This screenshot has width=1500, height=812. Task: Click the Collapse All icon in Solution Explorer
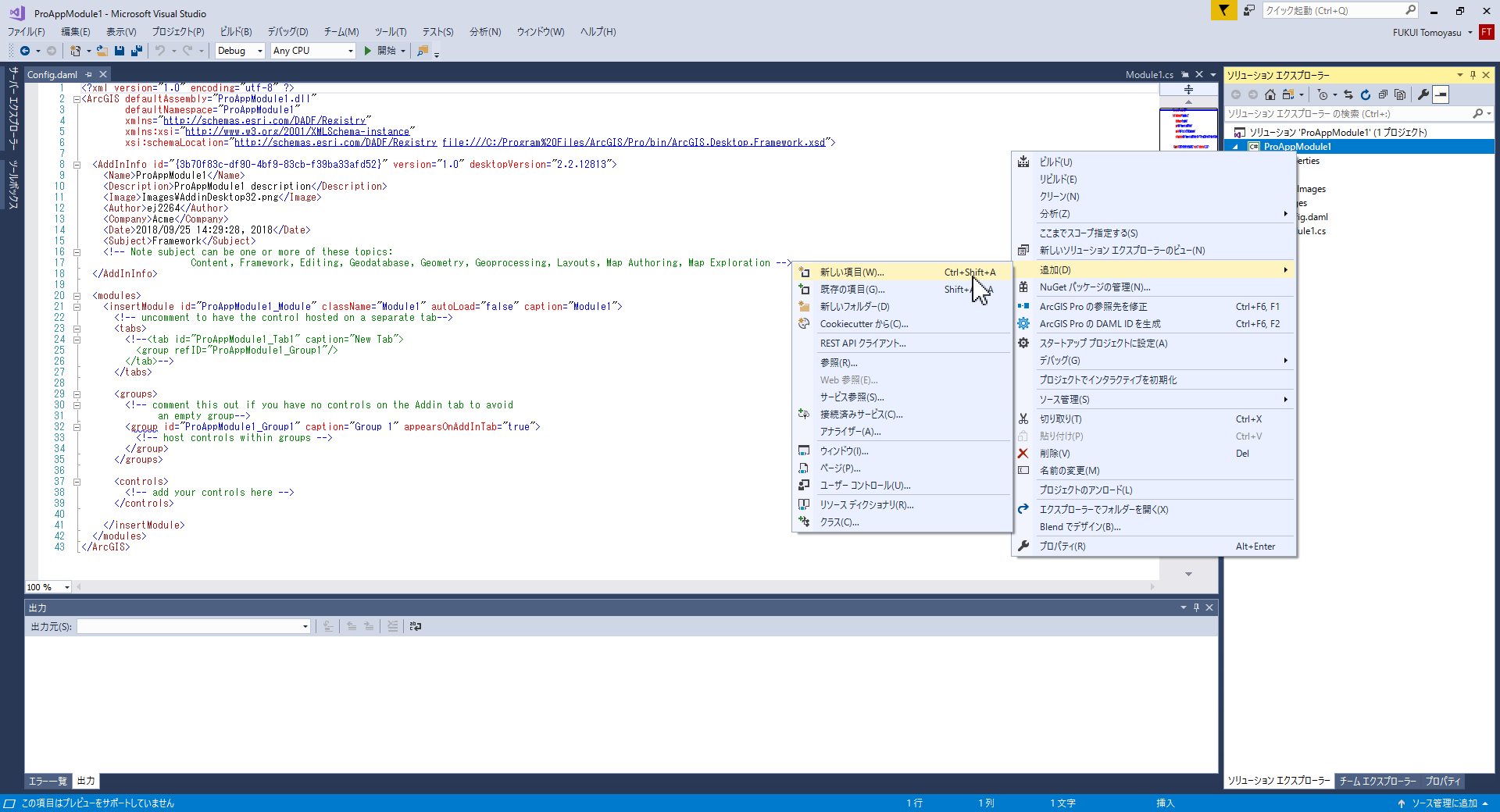click(x=1383, y=94)
